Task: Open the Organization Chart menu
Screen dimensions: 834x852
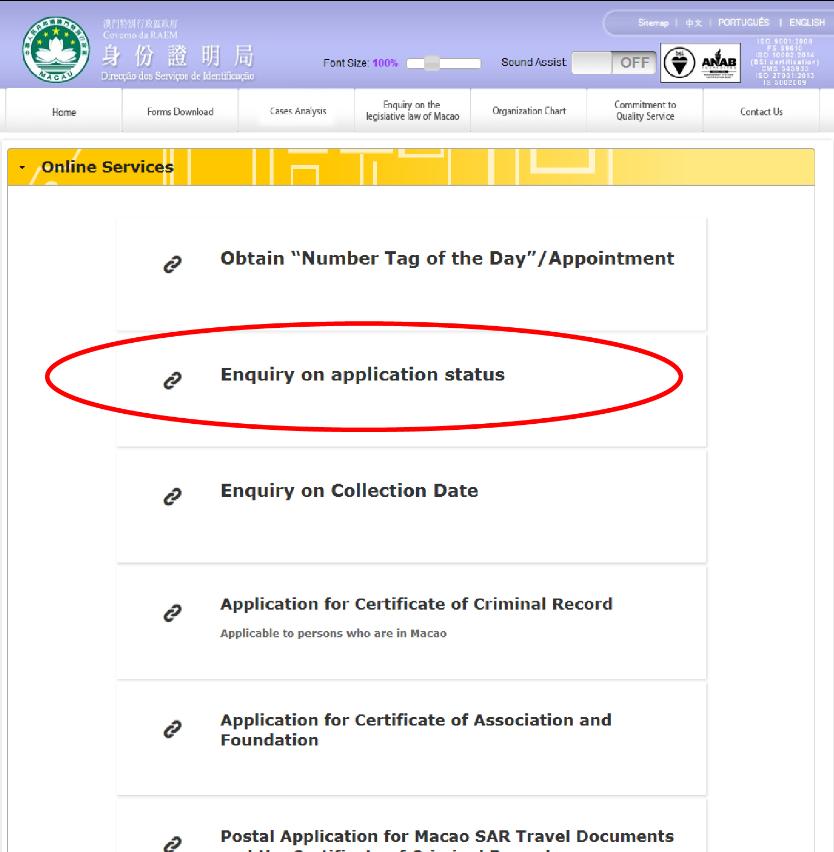Action: pos(529,111)
